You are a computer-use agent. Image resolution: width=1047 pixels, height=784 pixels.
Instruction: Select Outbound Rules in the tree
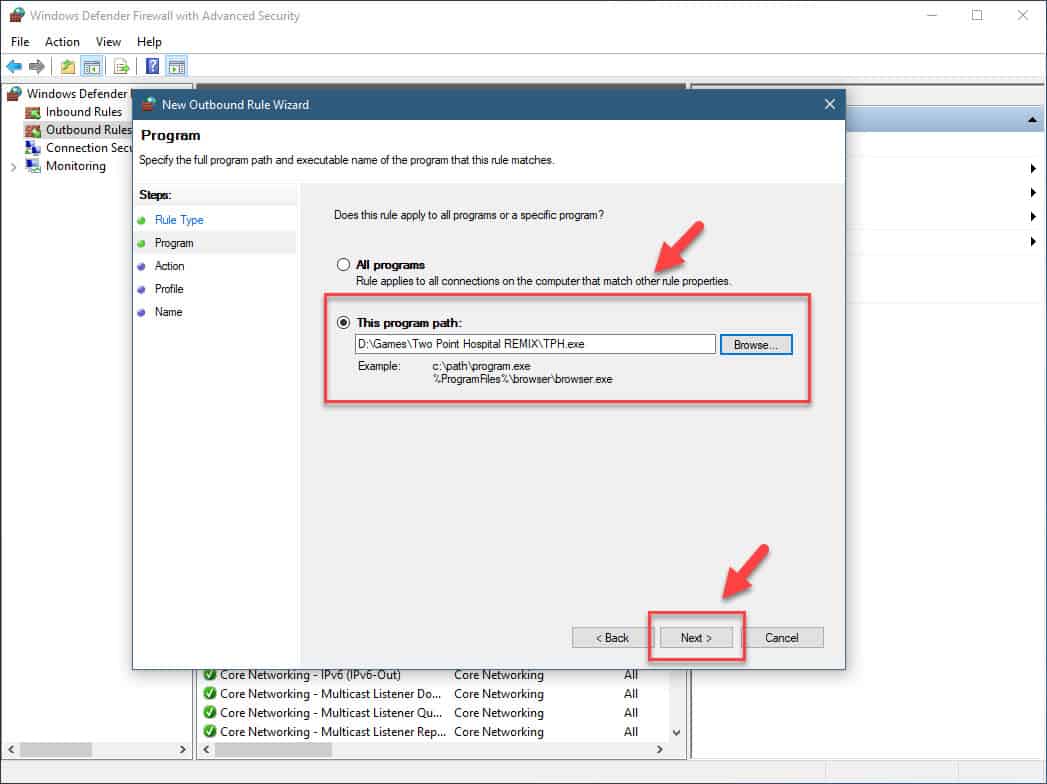tap(89, 130)
